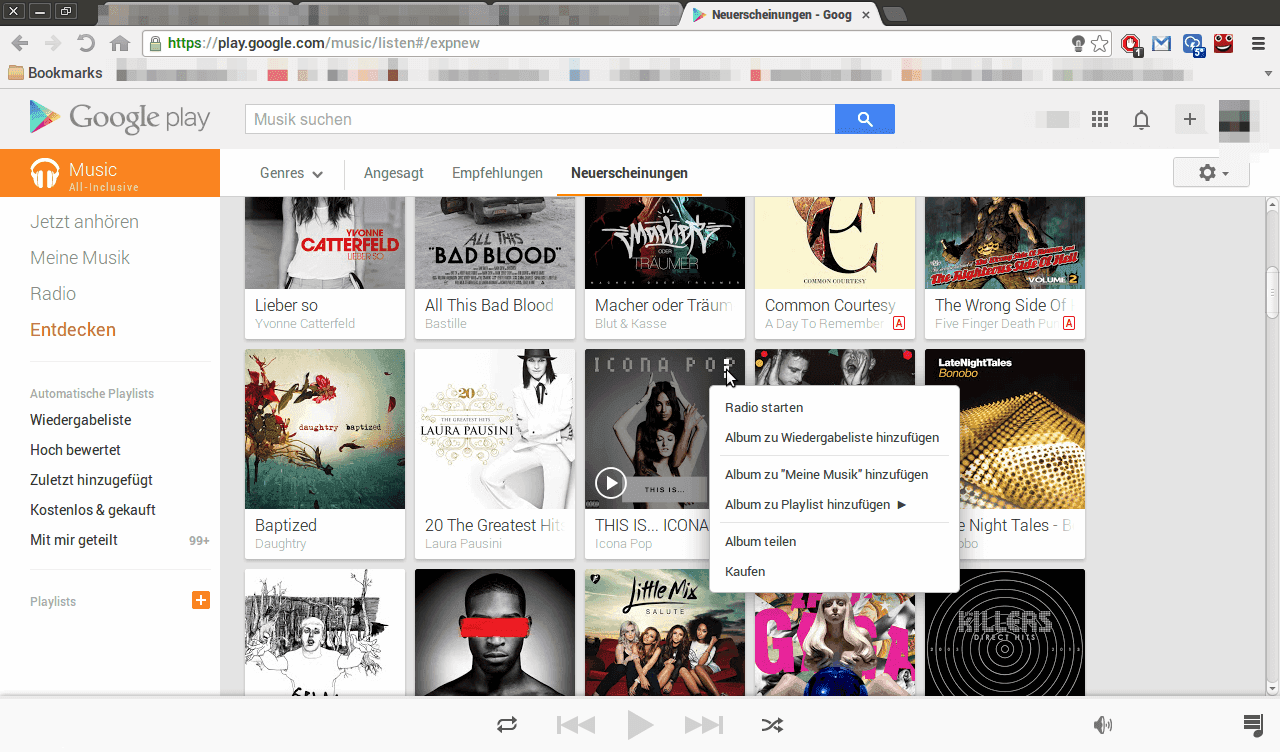Expand the Genres dropdown
The width and height of the screenshot is (1280, 752).
coord(291,173)
